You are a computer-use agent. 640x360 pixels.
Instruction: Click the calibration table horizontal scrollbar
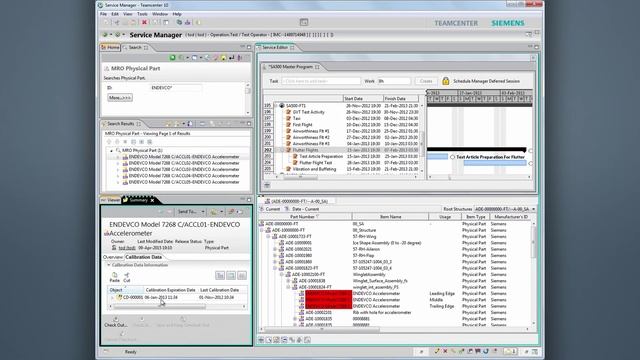[x=160, y=307]
